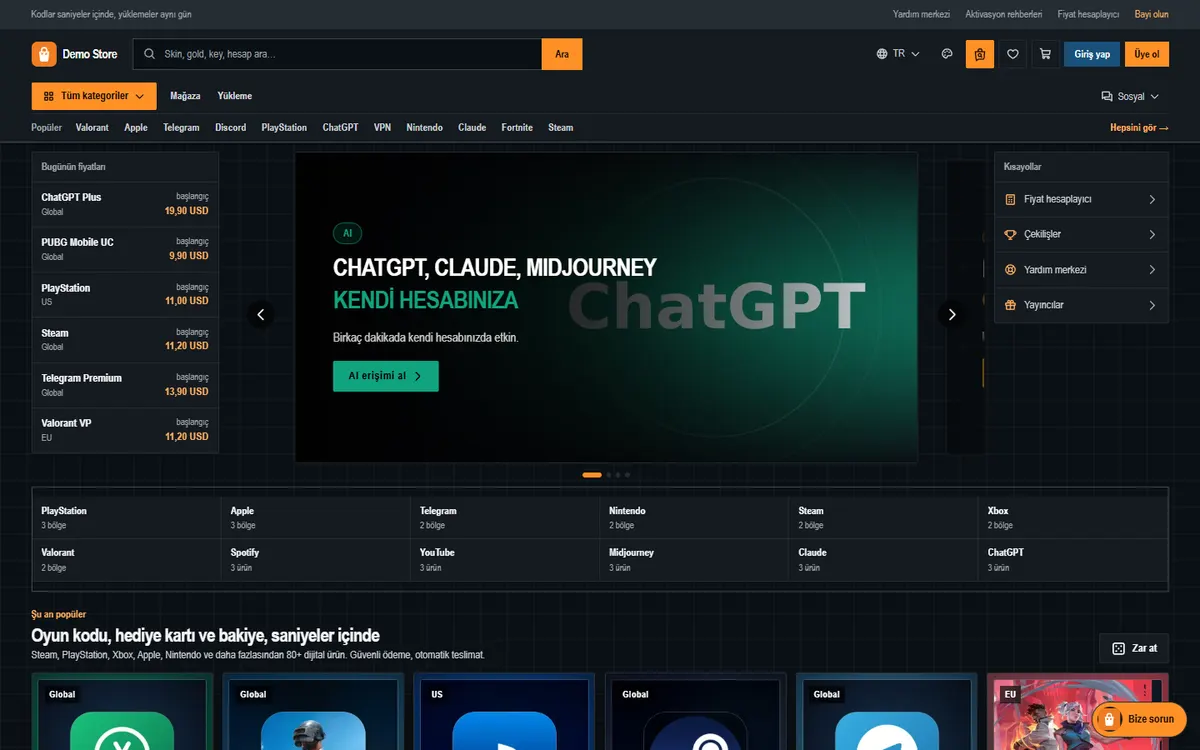Click the Giriş yap button

point(1092,54)
